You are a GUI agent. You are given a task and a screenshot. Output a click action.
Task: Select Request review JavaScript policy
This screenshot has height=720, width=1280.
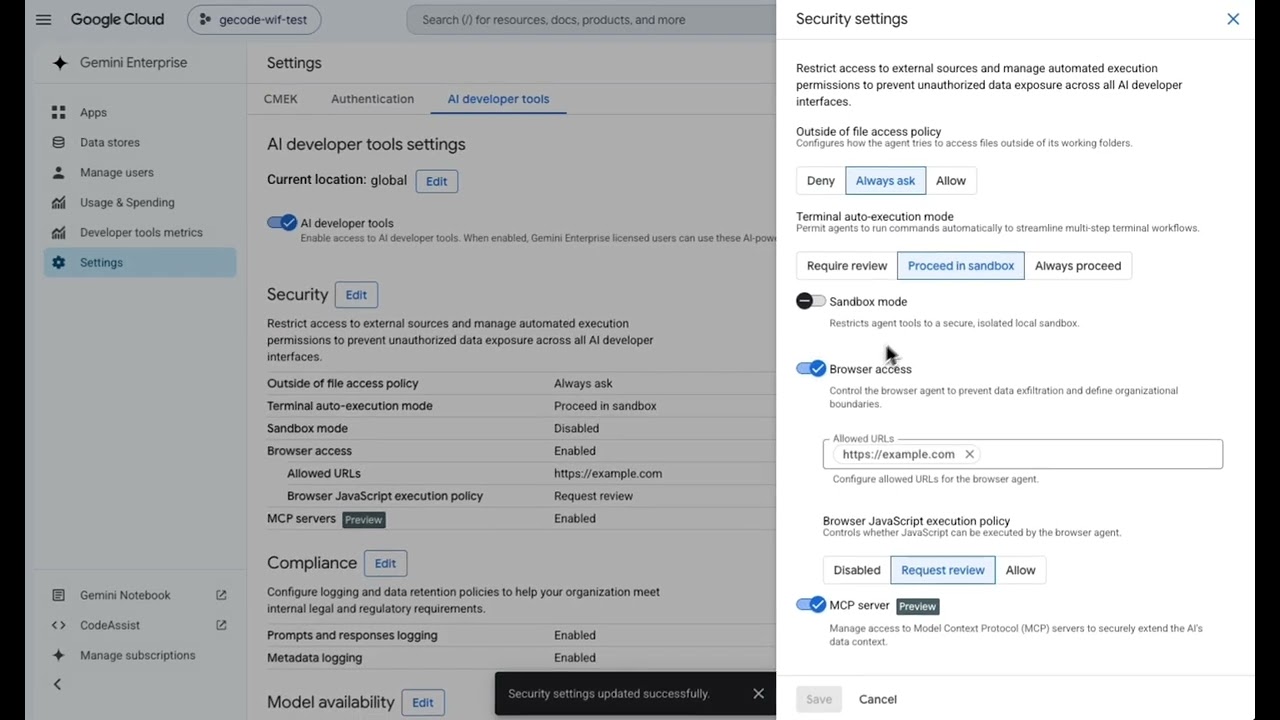tap(943, 570)
